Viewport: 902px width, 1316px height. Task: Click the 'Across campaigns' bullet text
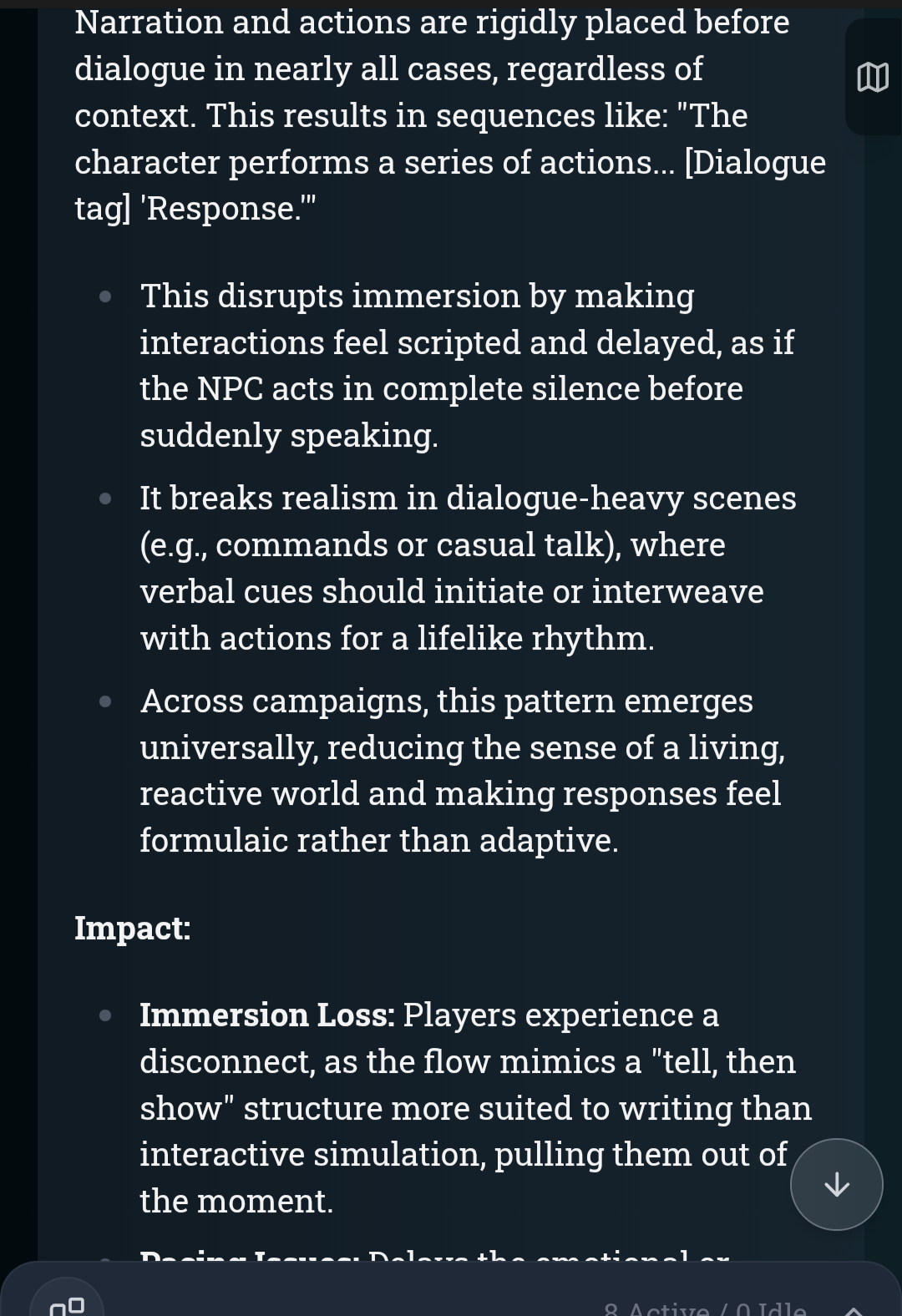pyautogui.click(x=463, y=770)
